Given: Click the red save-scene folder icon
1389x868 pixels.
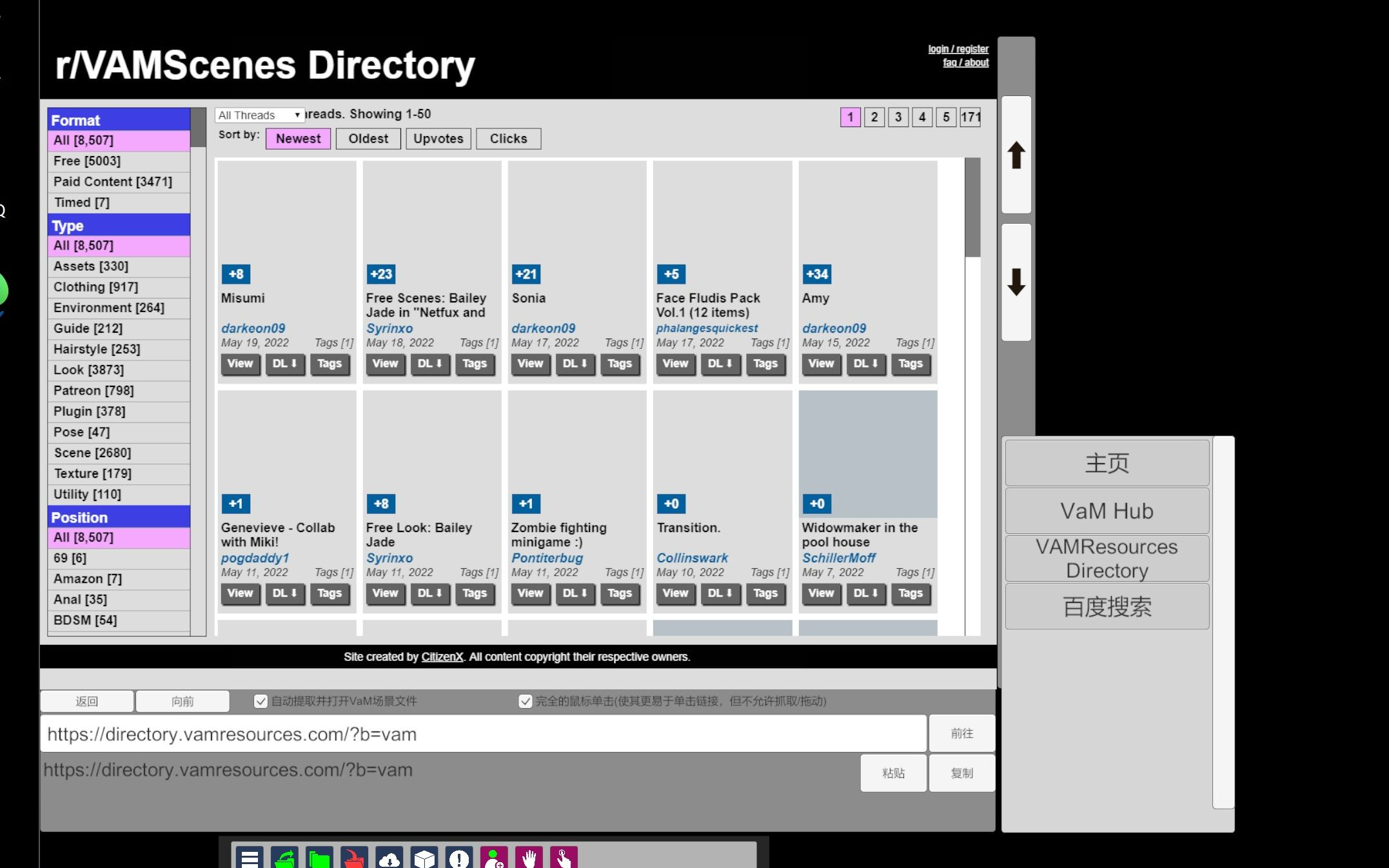Looking at the screenshot, I should click(354, 858).
